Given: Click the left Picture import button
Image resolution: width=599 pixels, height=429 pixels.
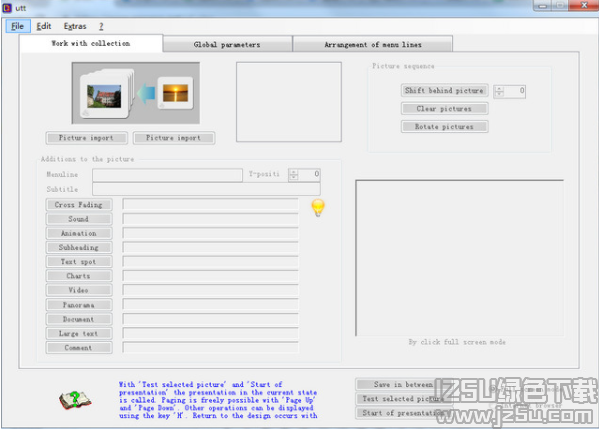Looking at the screenshot, I should pos(86,138).
